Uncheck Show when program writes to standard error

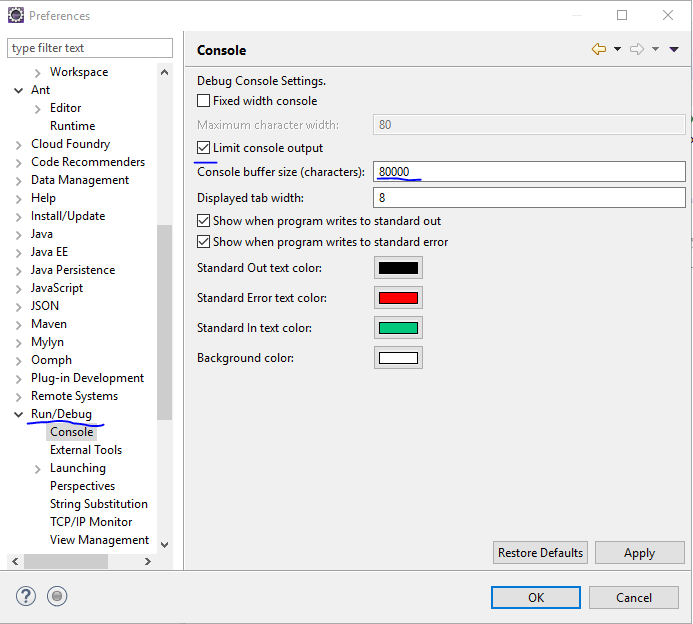(x=204, y=242)
